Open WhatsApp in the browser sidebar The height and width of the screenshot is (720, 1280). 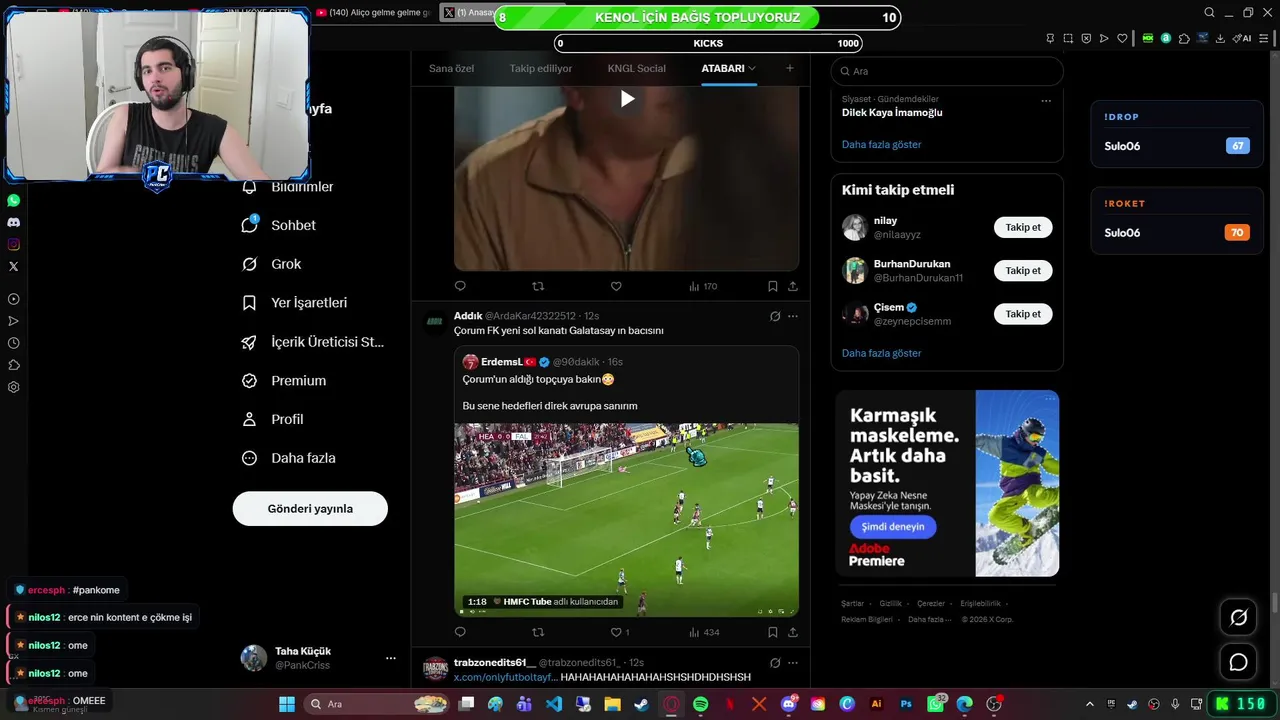tap(13, 200)
